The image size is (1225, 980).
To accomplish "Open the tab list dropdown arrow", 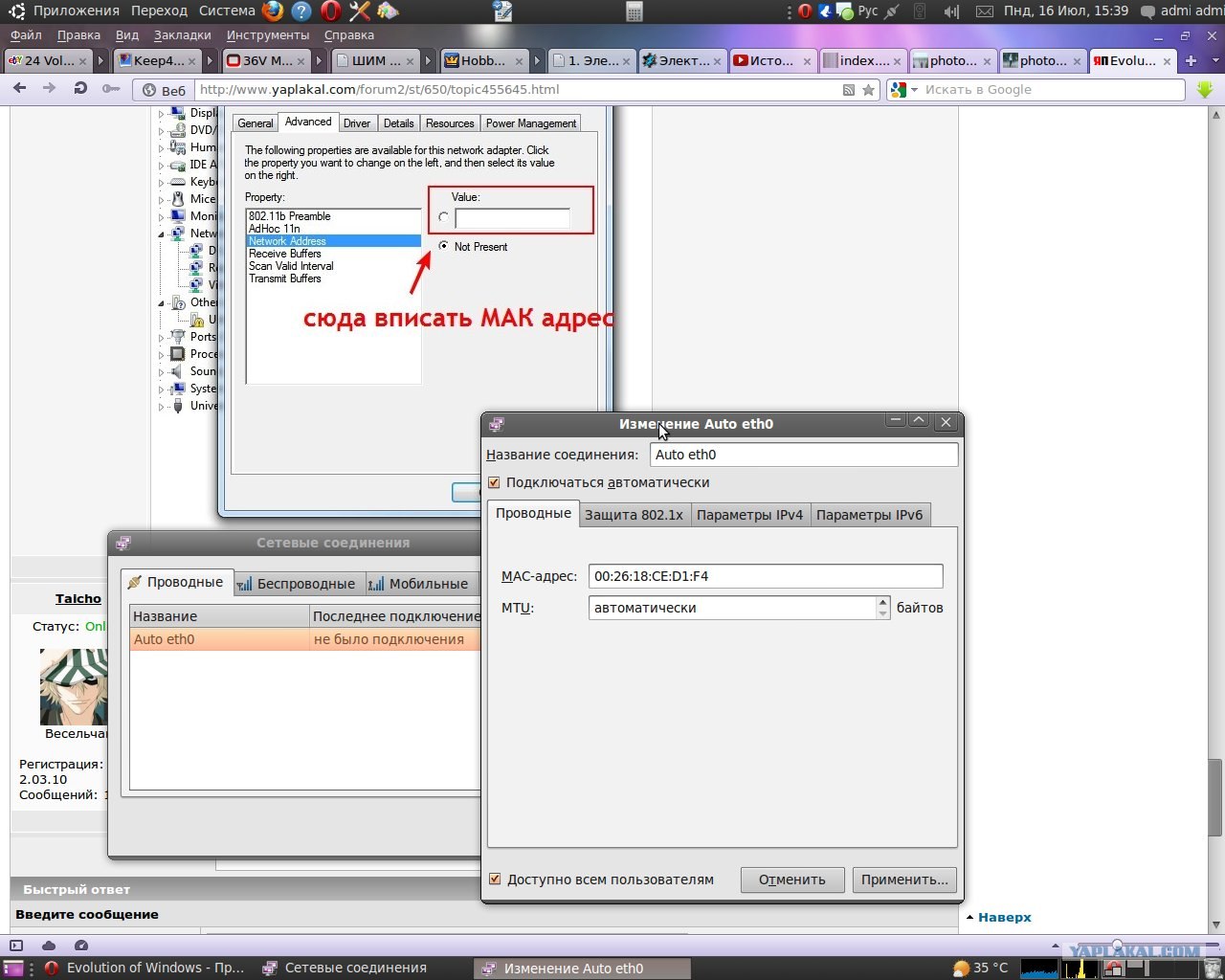I will pyautogui.click(x=1214, y=60).
